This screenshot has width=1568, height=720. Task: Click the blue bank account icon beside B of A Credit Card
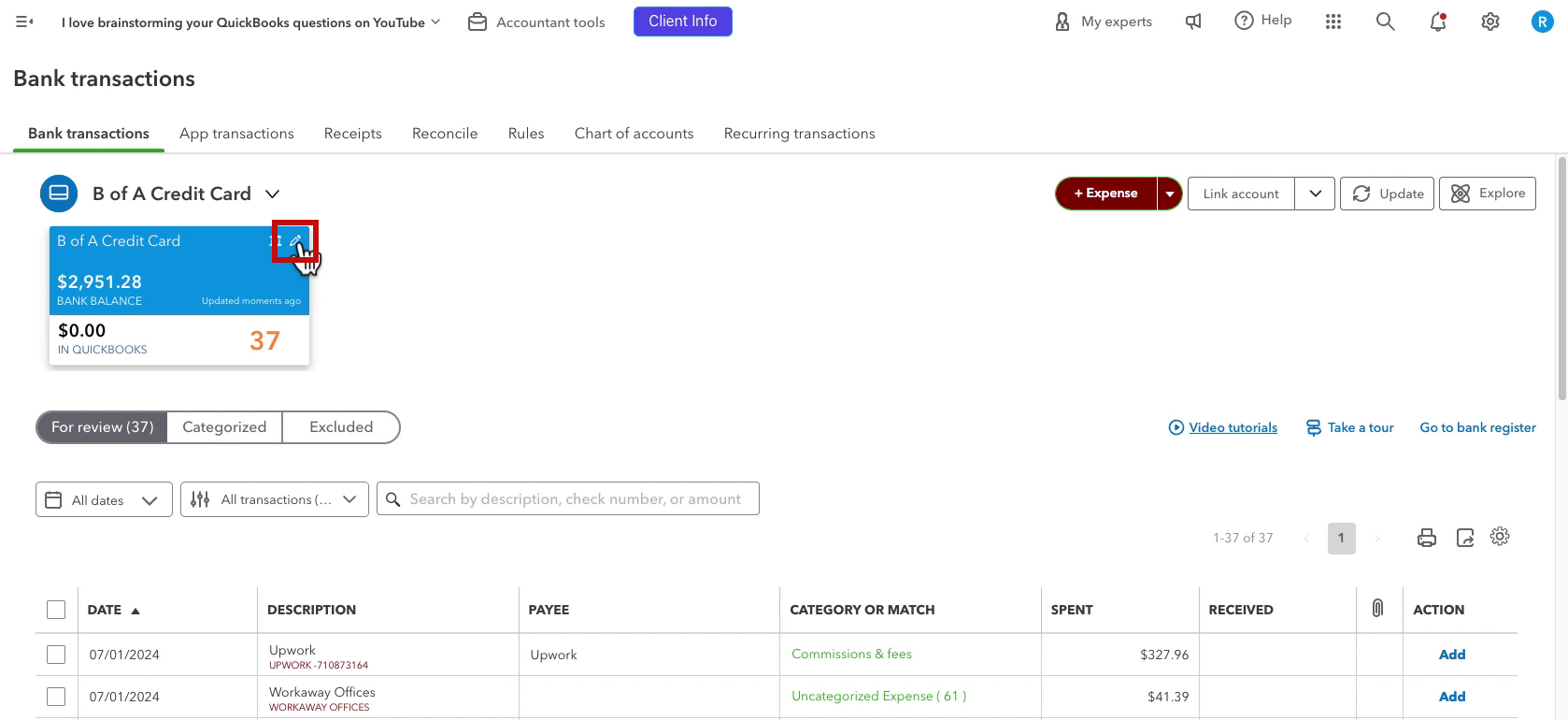58,194
